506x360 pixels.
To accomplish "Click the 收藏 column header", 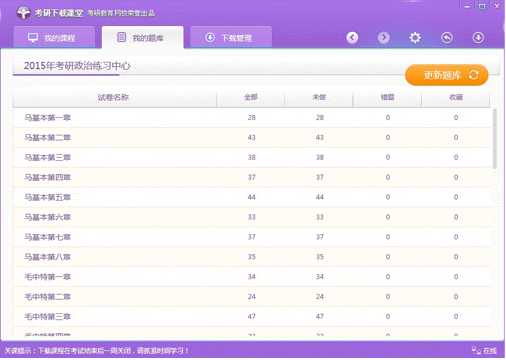I will (456, 97).
